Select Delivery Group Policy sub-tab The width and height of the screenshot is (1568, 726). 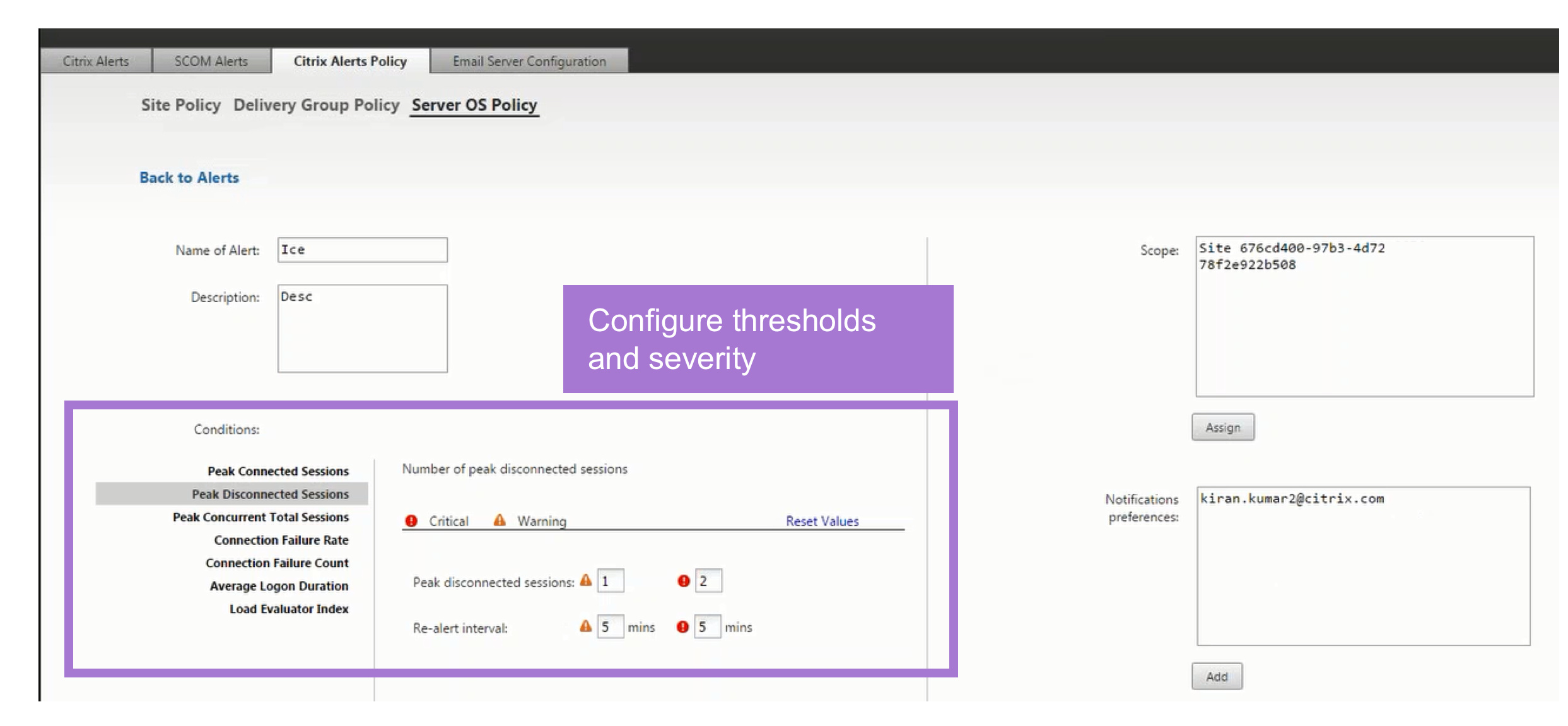click(x=316, y=105)
